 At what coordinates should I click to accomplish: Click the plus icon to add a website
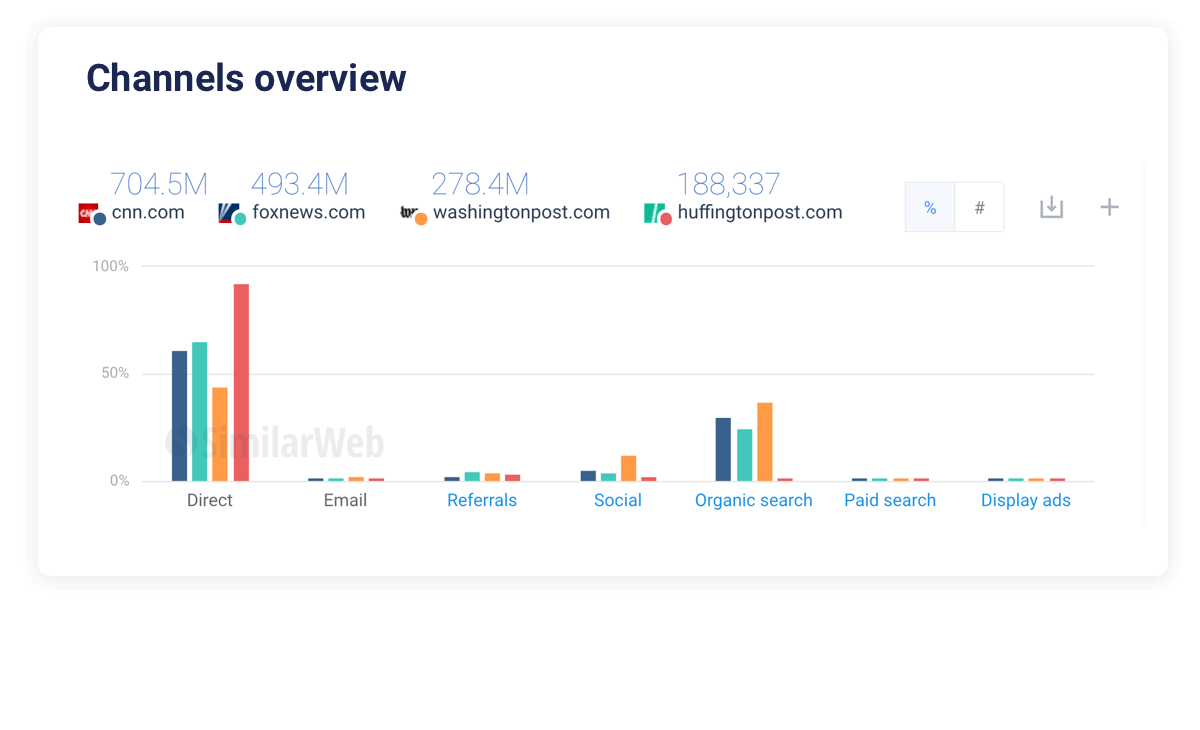point(1109,206)
